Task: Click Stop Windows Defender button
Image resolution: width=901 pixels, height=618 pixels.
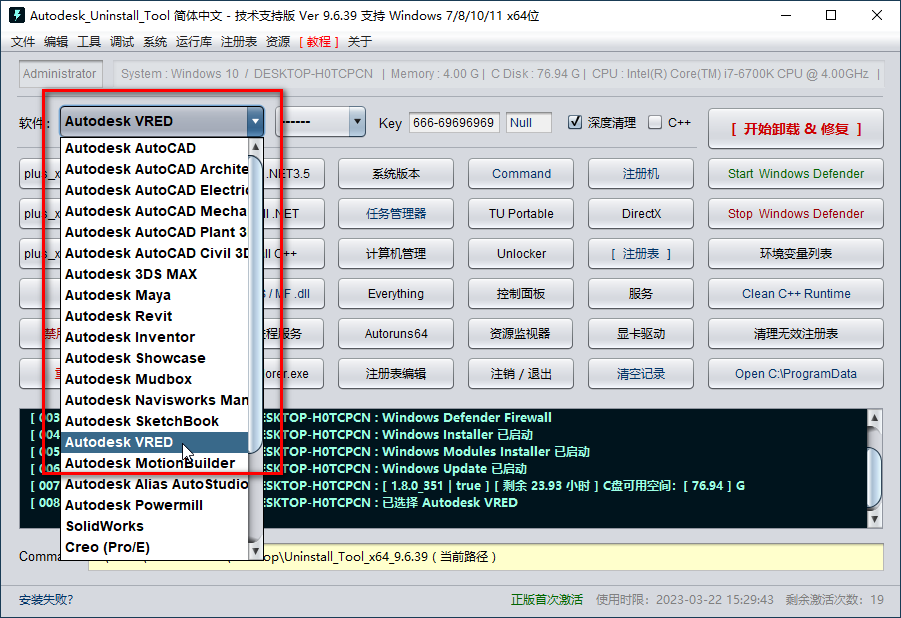Action: pyautogui.click(x=796, y=214)
